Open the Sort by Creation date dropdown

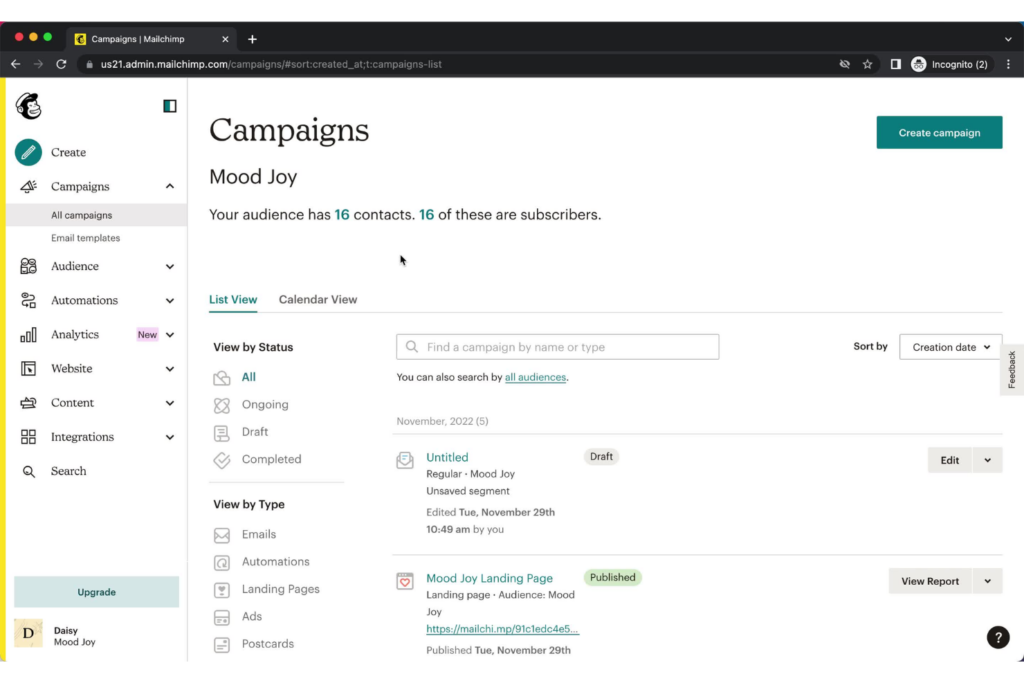[950, 347]
